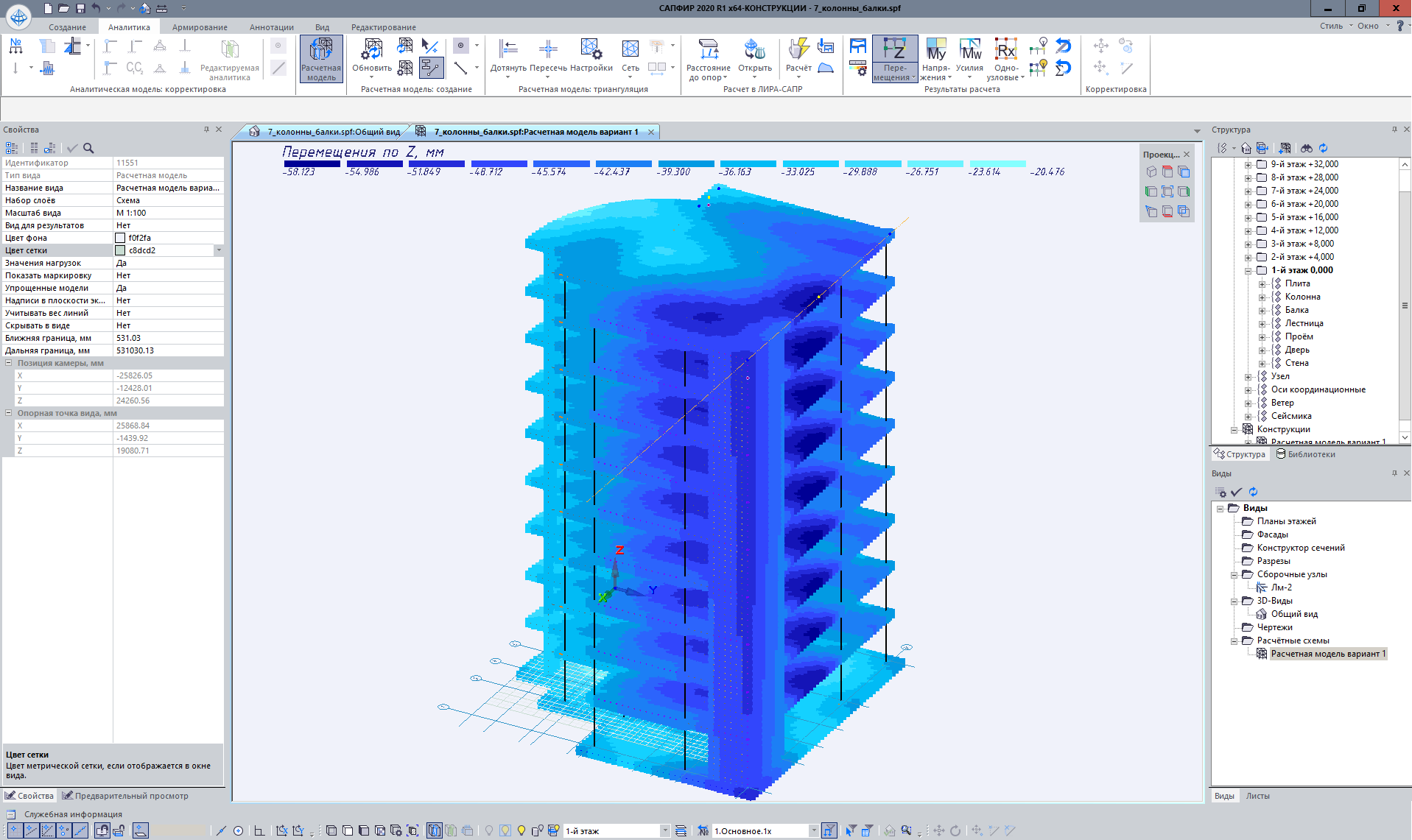
Task: Toggle checkbox for 2-й этаж +4,000
Action: coord(1262,257)
